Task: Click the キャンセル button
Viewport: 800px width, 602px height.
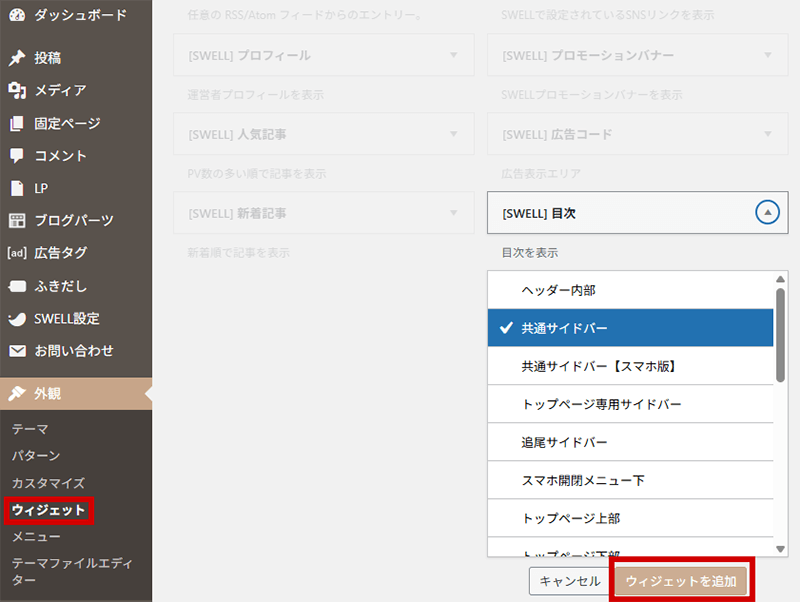Action: coord(569,581)
